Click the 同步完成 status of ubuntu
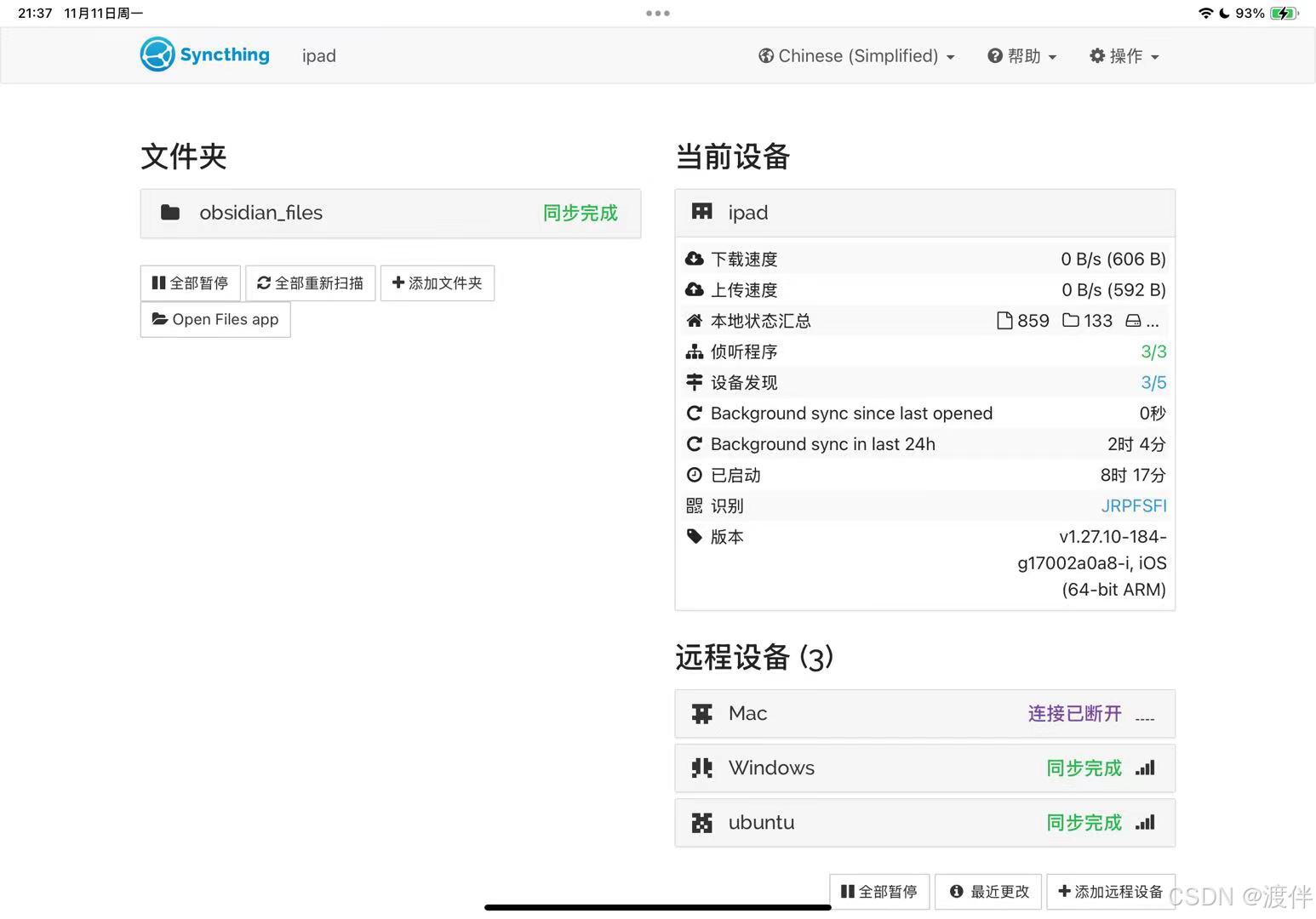This screenshot has width=1316, height=919. click(x=1084, y=822)
